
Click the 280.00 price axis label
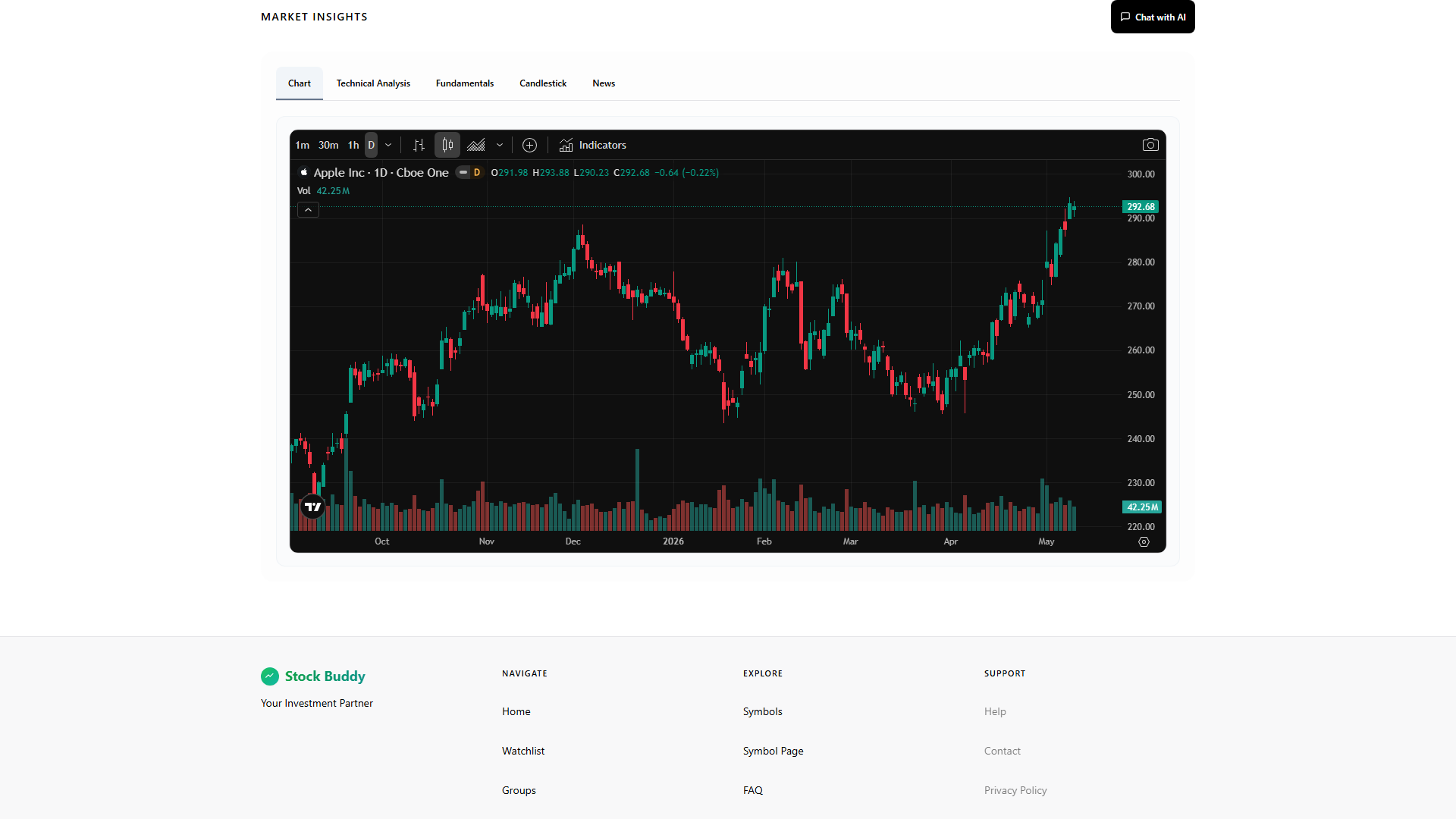coord(1141,262)
